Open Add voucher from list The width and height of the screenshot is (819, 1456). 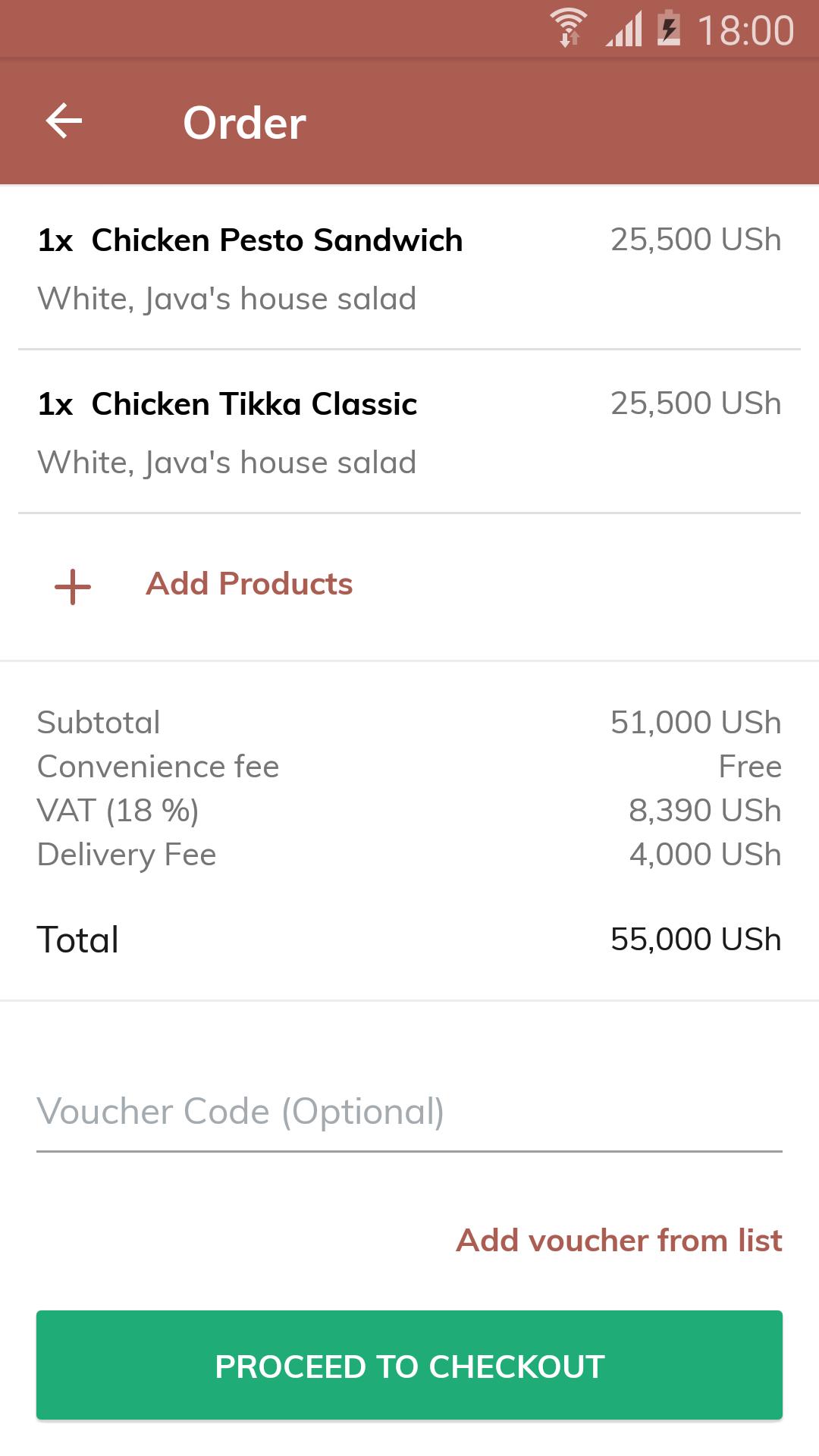(x=619, y=1241)
